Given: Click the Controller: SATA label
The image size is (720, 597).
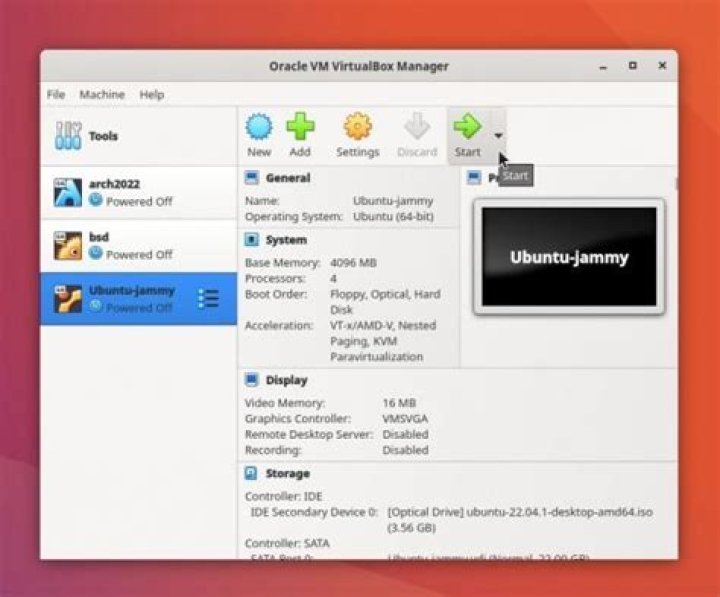Looking at the screenshot, I should pos(287,543).
